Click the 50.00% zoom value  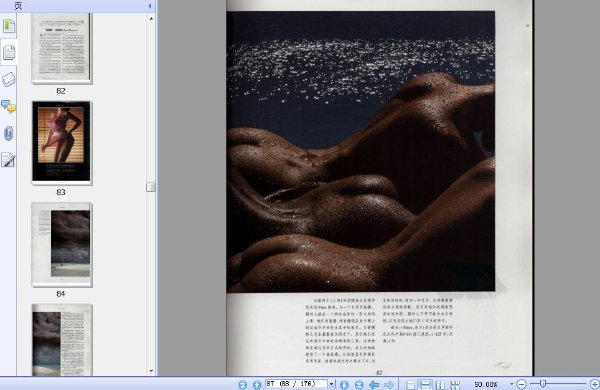[486, 384]
